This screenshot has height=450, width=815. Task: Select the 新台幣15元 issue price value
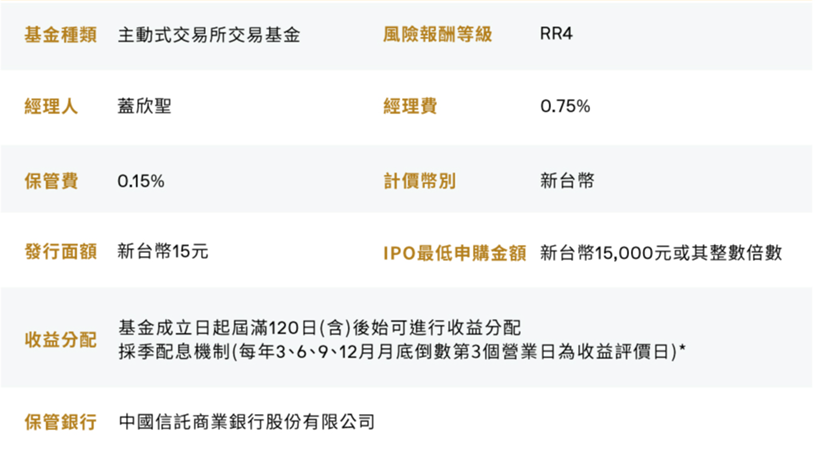point(163,252)
